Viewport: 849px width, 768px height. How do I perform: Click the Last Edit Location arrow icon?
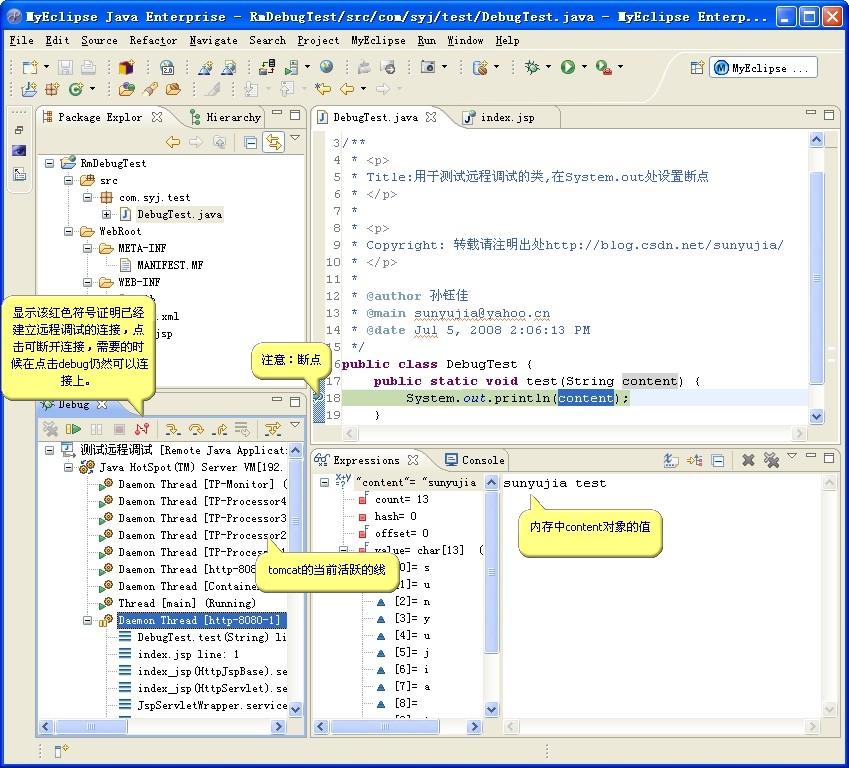[x=323, y=88]
